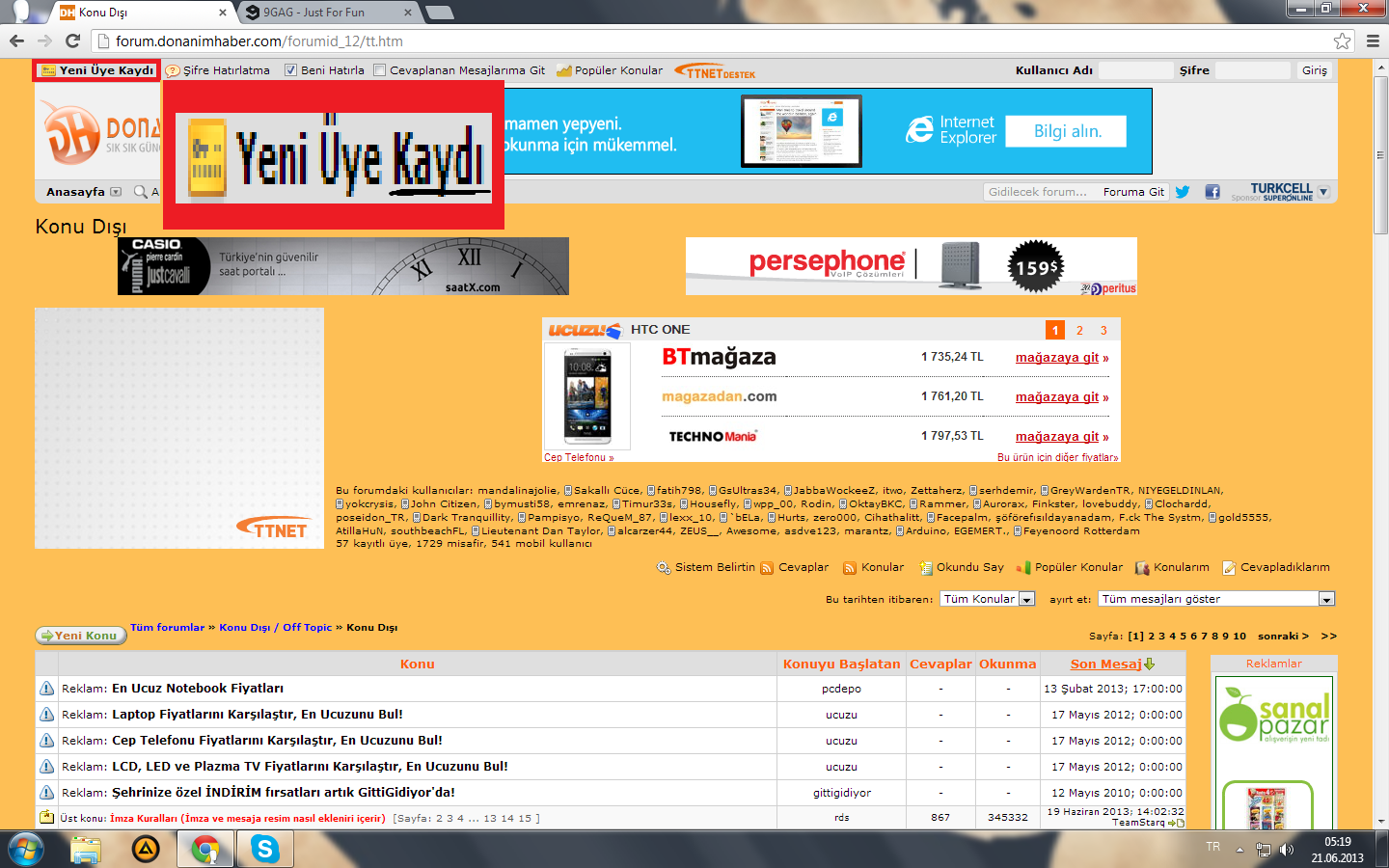Click Giriş login button
Image resolution: width=1389 pixels, height=868 pixels.
pyautogui.click(x=1314, y=70)
